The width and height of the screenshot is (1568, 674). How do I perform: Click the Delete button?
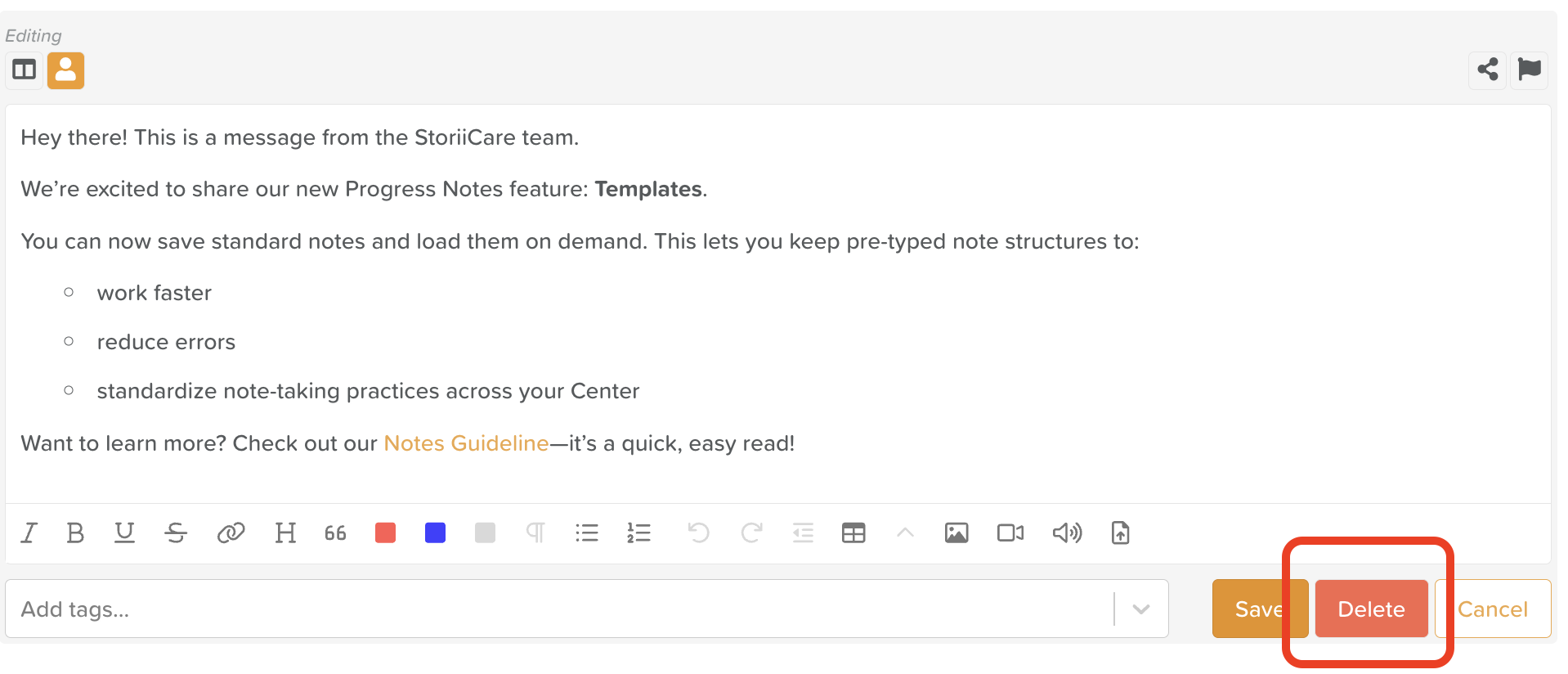(1371, 609)
